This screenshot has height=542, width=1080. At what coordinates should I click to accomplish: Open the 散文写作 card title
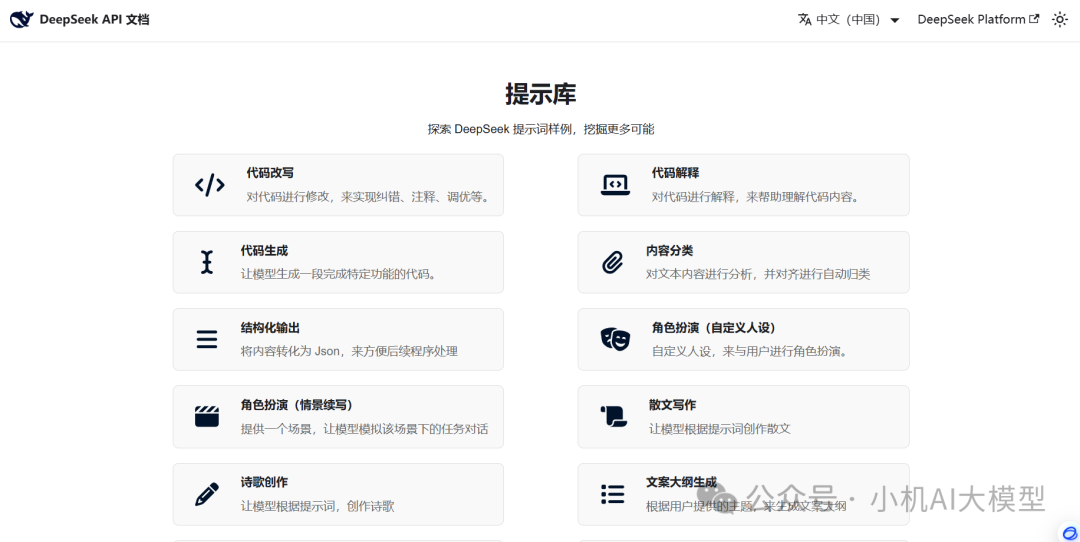coord(672,405)
